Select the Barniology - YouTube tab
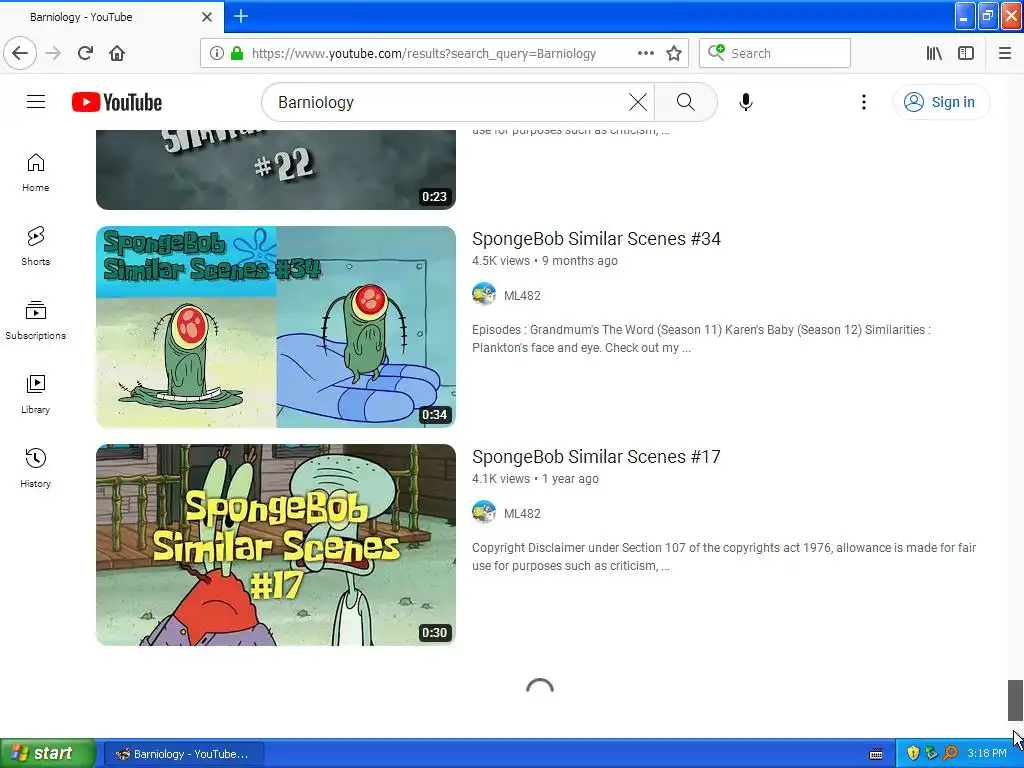Viewport: 1024px width, 768px height. click(x=111, y=16)
